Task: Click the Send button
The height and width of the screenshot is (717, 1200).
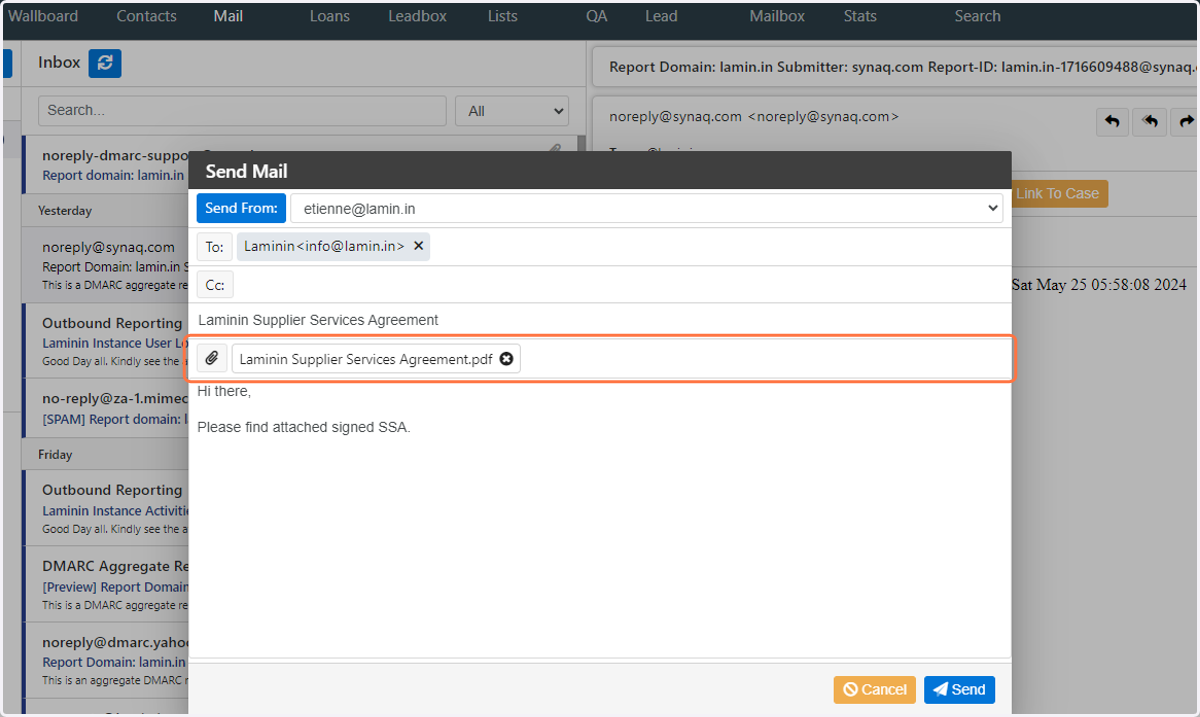Action: (959, 690)
